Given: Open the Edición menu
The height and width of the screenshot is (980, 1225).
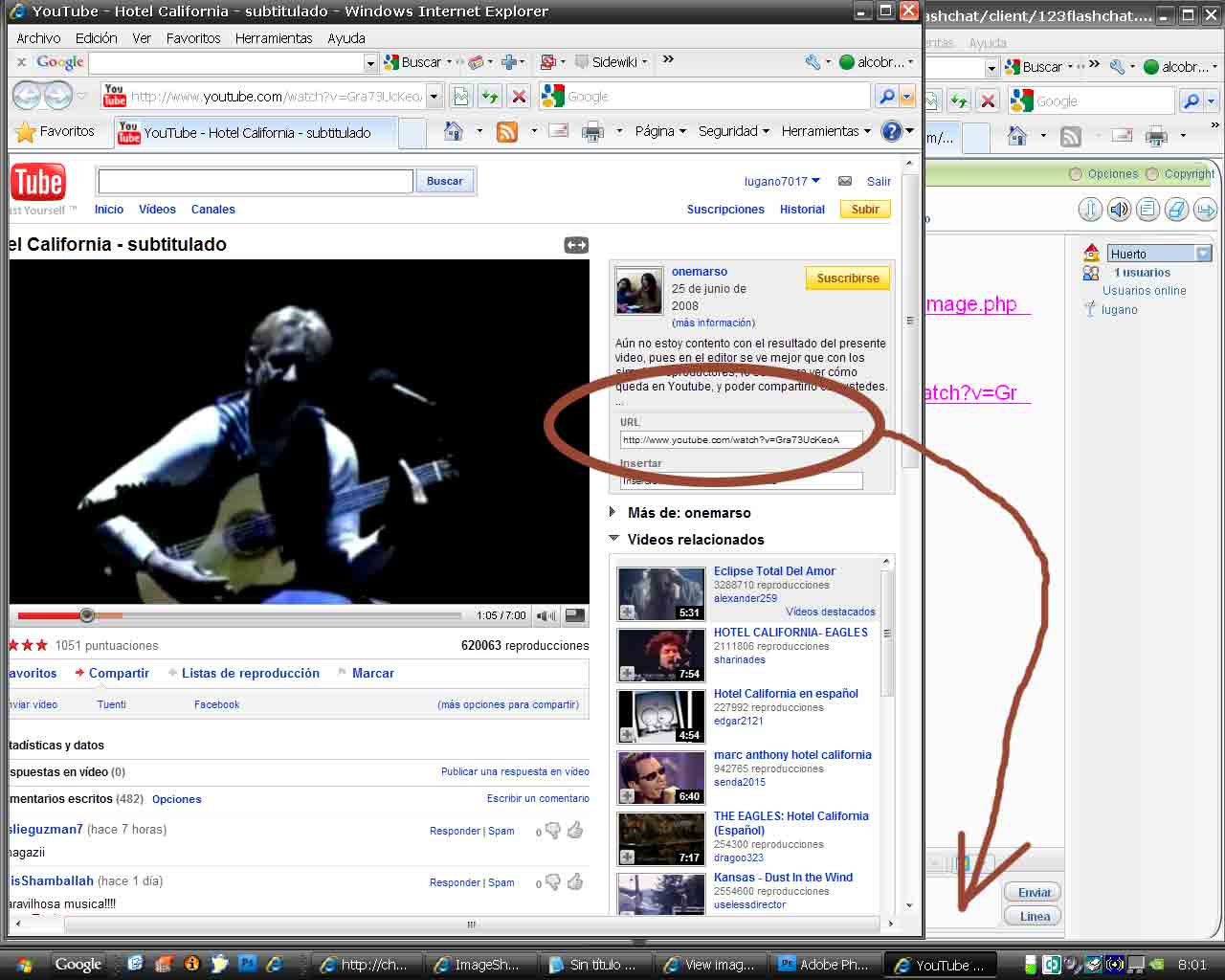Looking at the screenshot, I should 97,38.
